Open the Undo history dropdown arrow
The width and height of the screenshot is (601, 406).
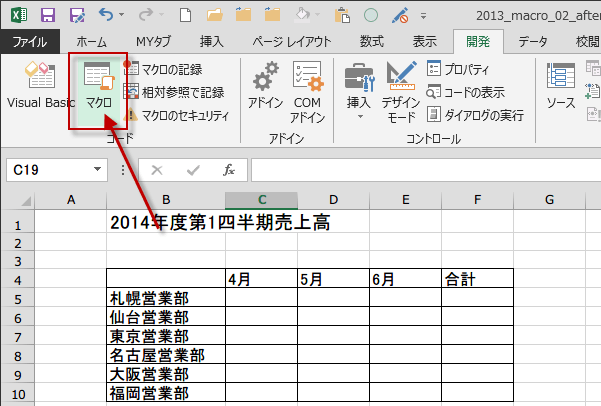tap(122, 15)
